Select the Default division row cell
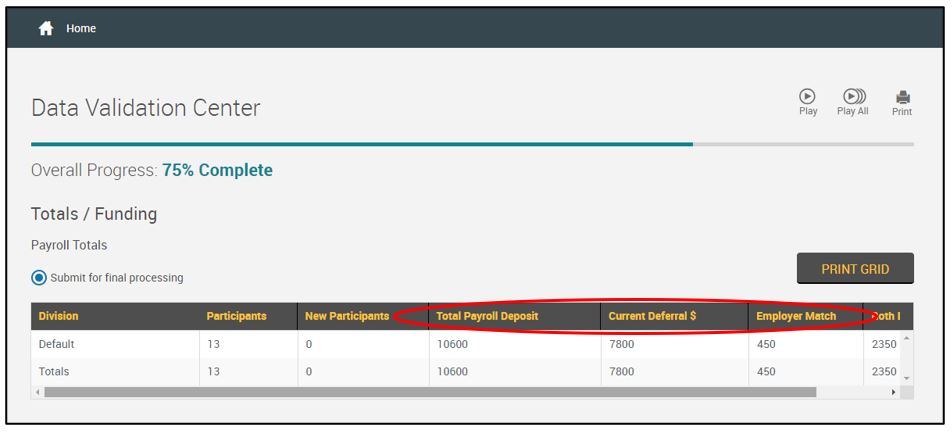The height and width of the screenshot is (433, 952). 57,344
